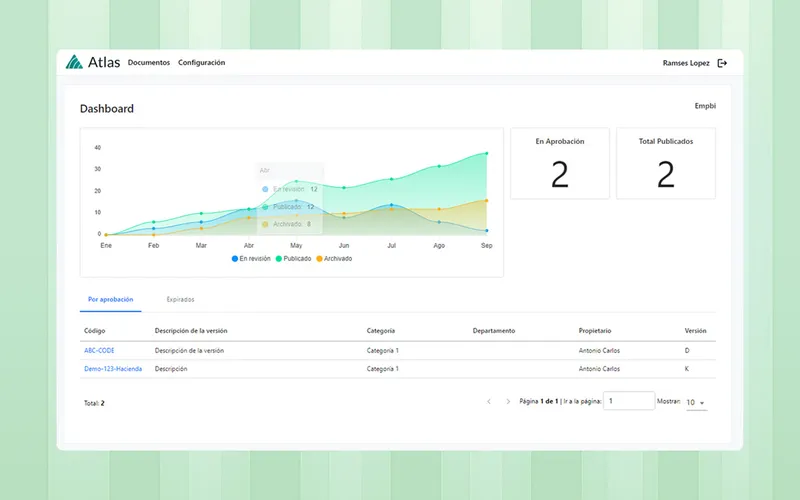Open the Documentos menu
The image size is (800, 500).
click(x=148, y=62)
